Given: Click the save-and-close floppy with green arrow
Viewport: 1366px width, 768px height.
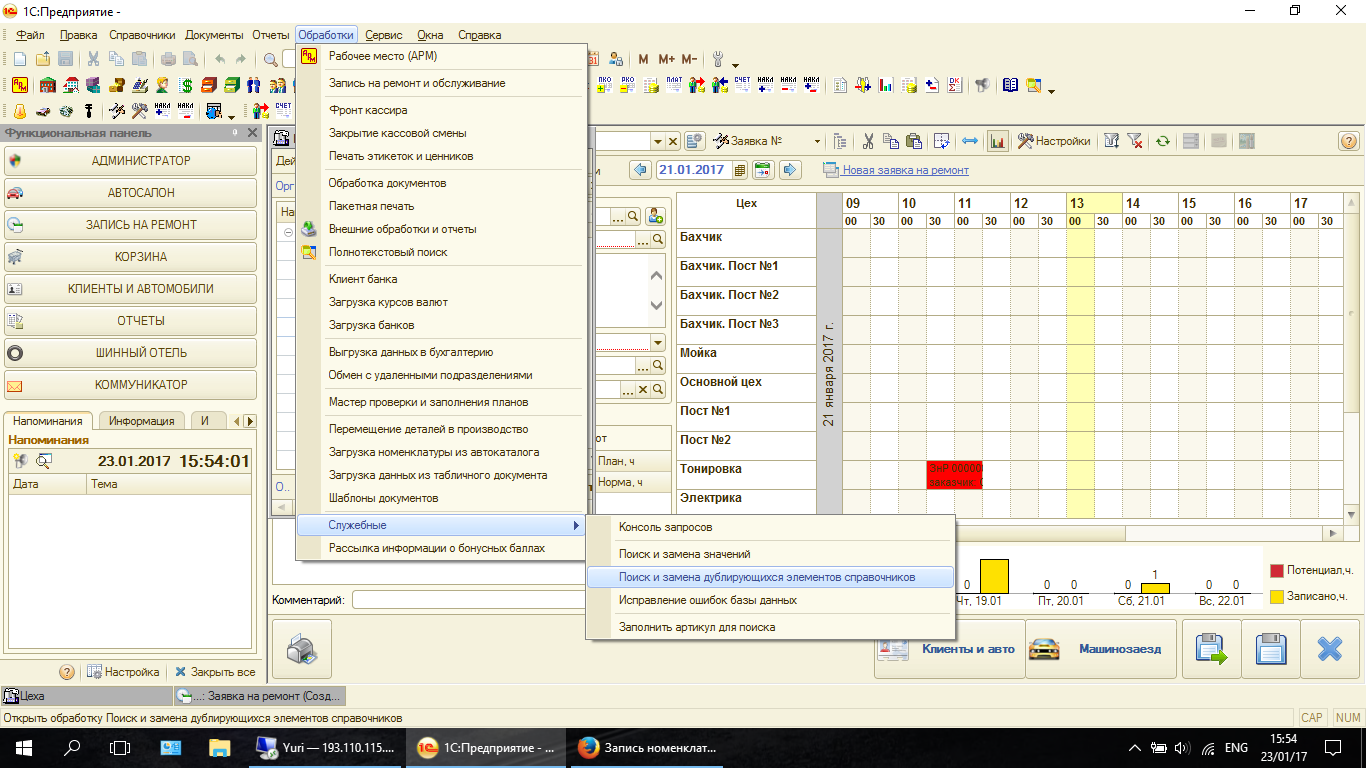Looking at the screenshot, I should tap(1212, 649).
